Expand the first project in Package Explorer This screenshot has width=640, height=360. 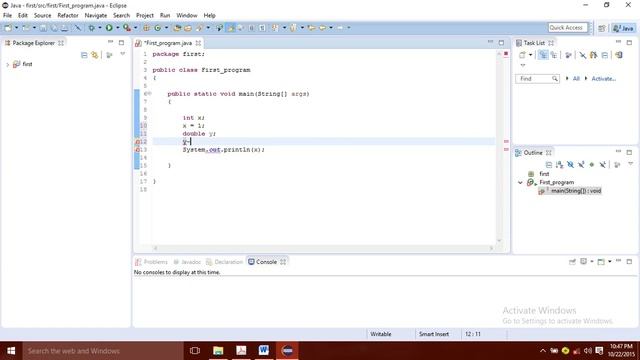pyautogui.click(x=7, y=64)
